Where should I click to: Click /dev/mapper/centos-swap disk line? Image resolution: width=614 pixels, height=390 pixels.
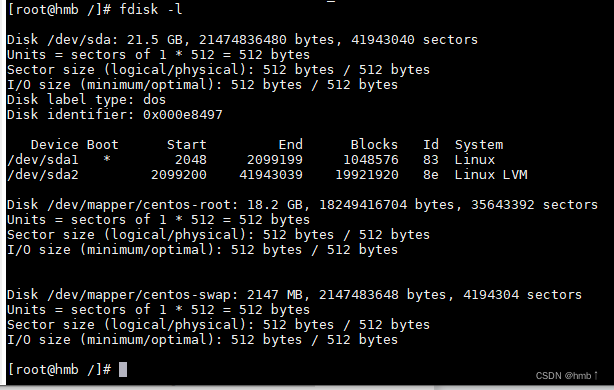pyautogui.click(x=294, y=295)
